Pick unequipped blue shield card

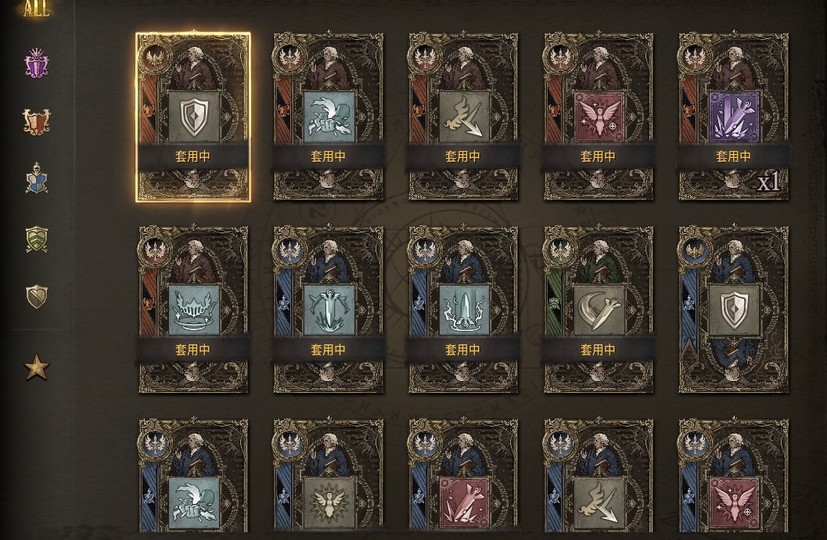[733, 310]
